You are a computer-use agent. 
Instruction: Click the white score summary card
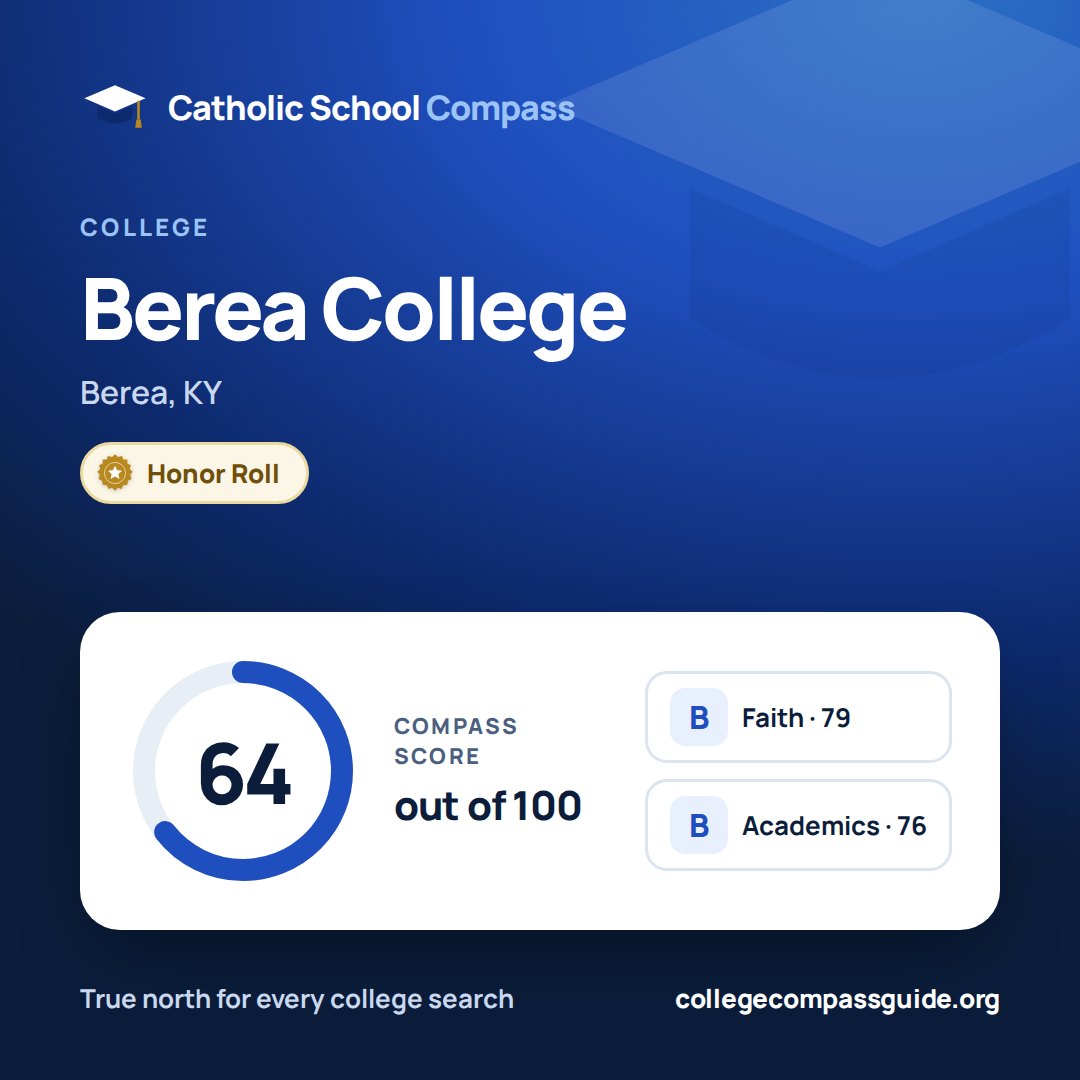(540, 771)
